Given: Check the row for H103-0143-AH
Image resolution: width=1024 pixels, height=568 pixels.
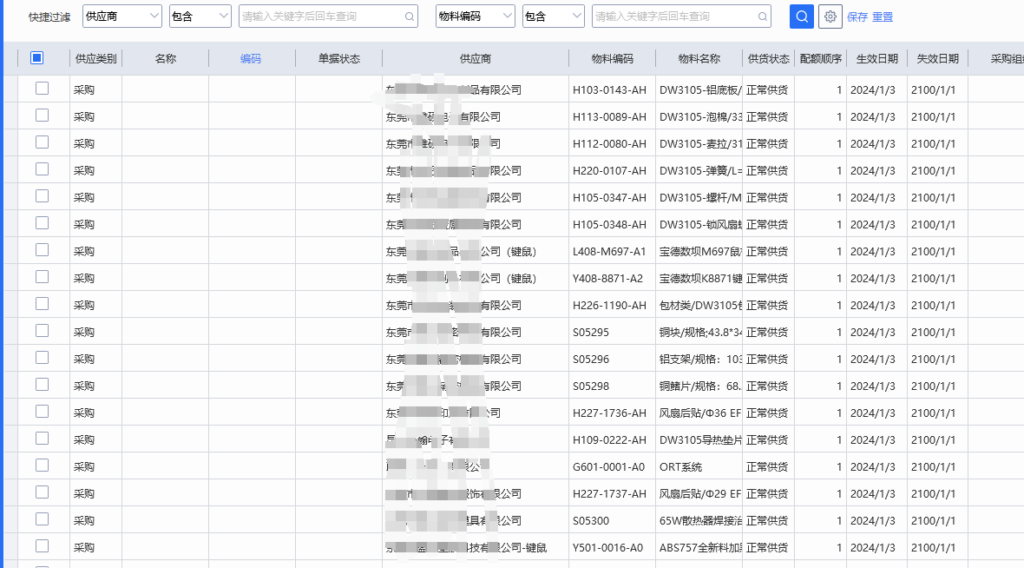Looking at the screenshot, I should [x=42, y=89].
